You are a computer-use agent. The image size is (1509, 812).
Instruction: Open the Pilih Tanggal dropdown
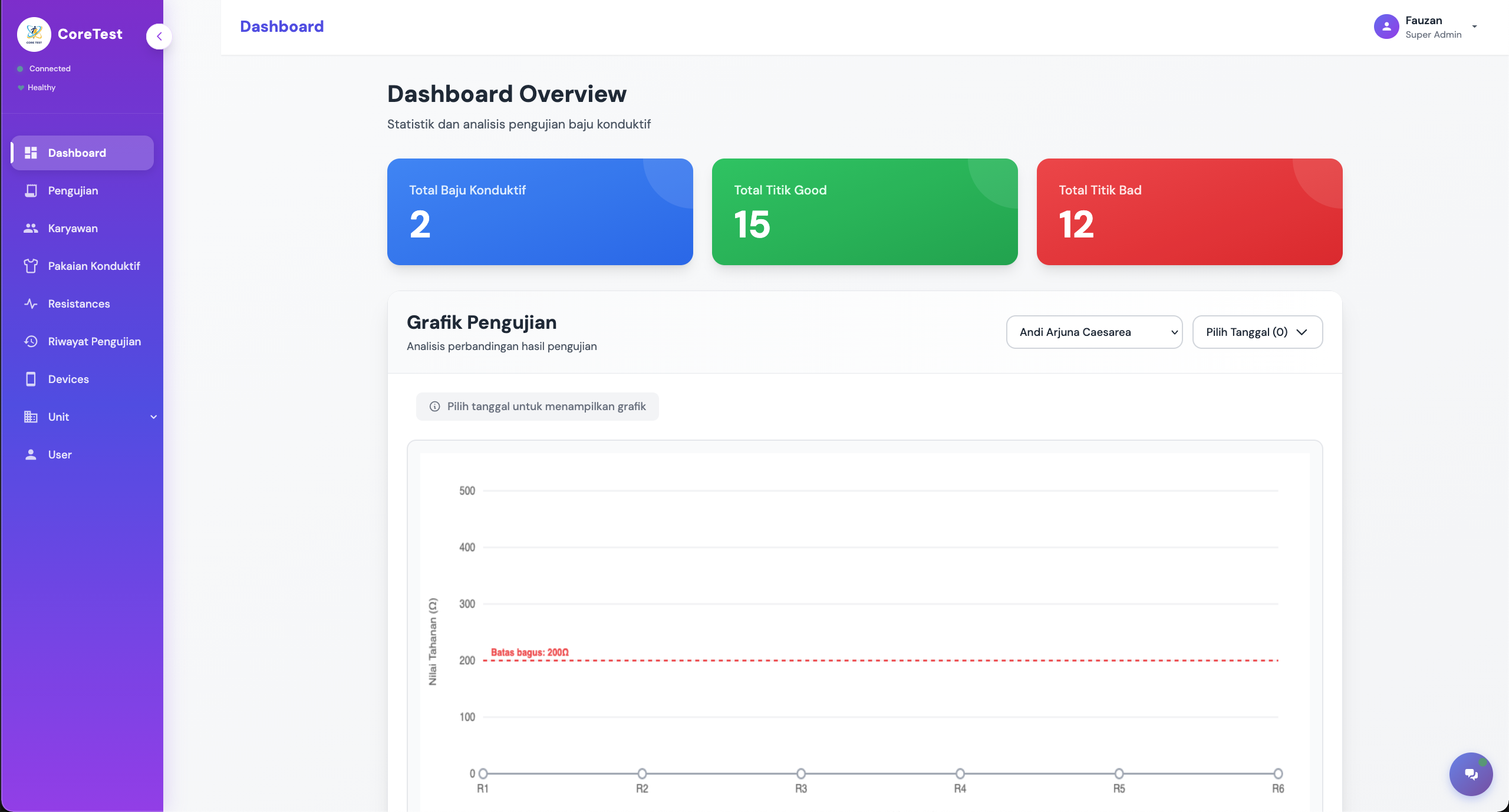[x=1257, y=332]
